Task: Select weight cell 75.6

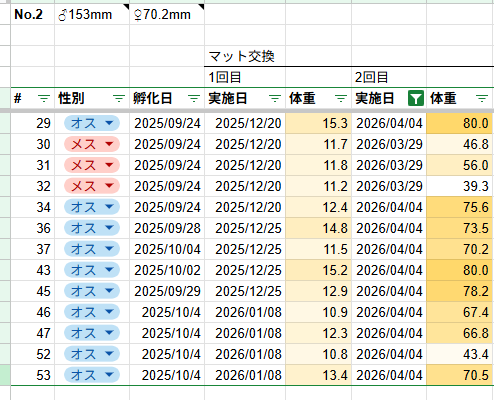Action: click(460, 207)
